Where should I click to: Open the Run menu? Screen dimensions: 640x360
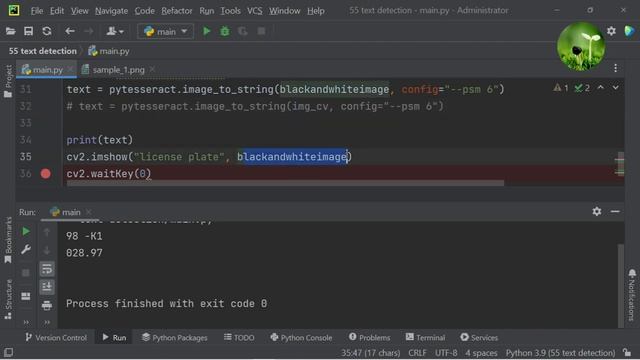point(207,11)
